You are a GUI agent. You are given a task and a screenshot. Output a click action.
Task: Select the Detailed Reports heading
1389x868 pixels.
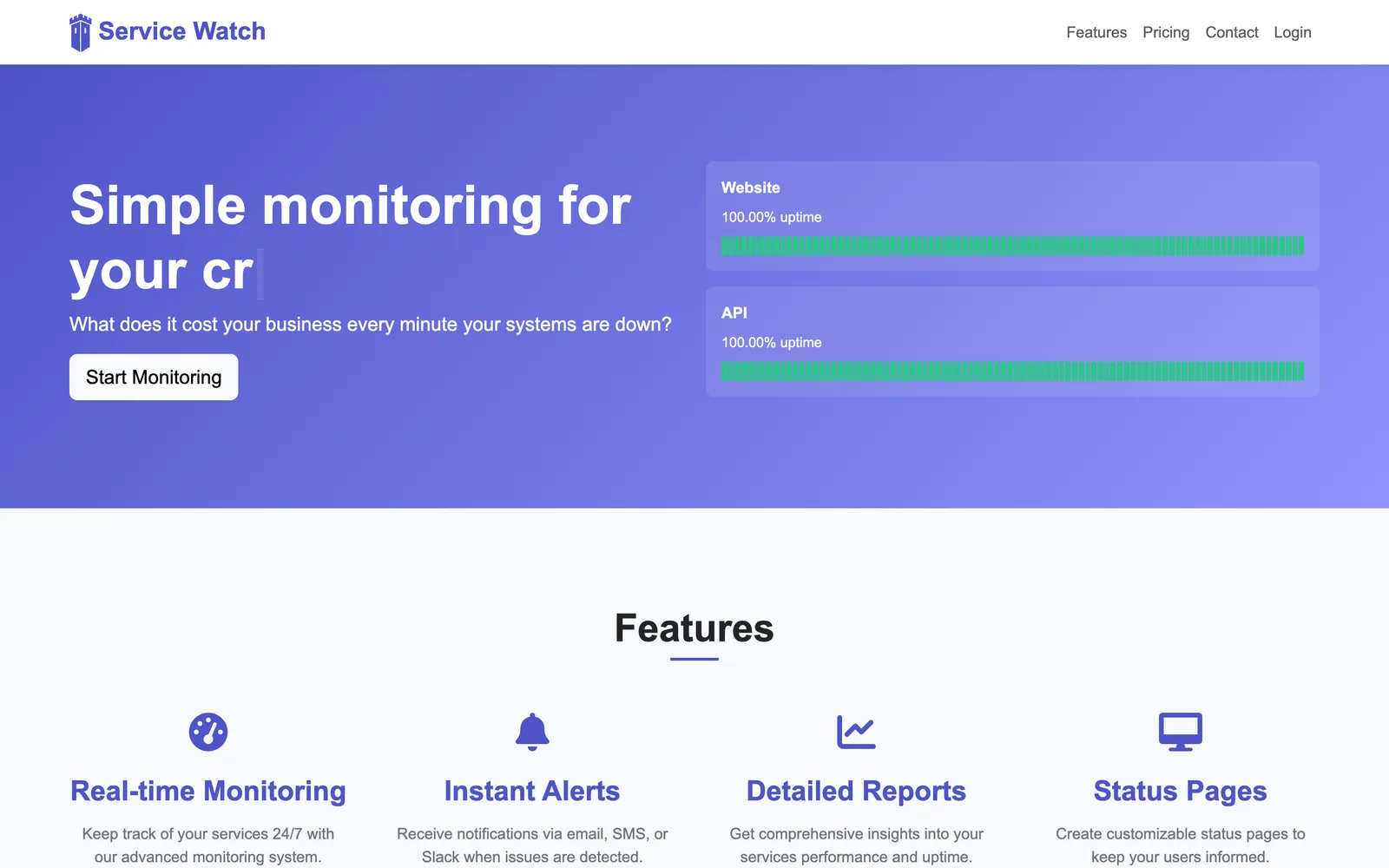point(856,791)
